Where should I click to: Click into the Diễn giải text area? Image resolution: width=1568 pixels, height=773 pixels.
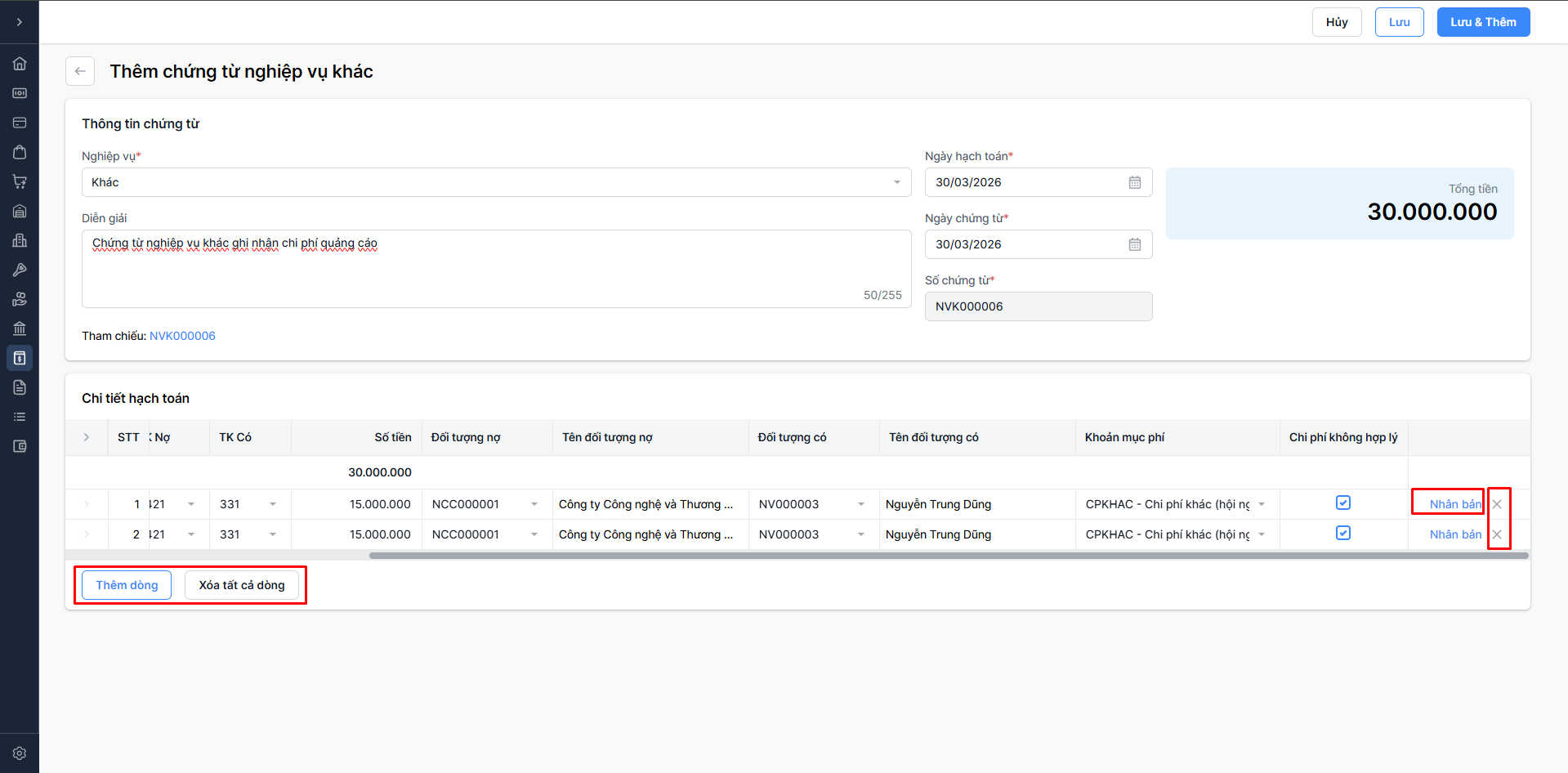point(496,269)
